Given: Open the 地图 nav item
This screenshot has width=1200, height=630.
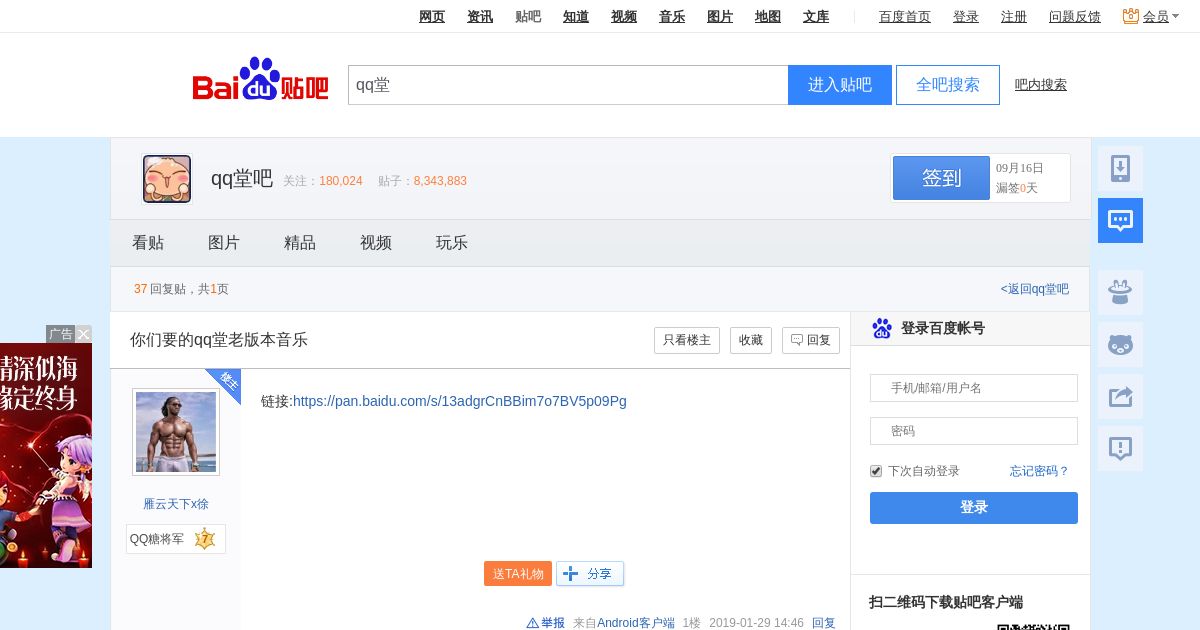Looking at the screenshot, I should tap(768, 16).
